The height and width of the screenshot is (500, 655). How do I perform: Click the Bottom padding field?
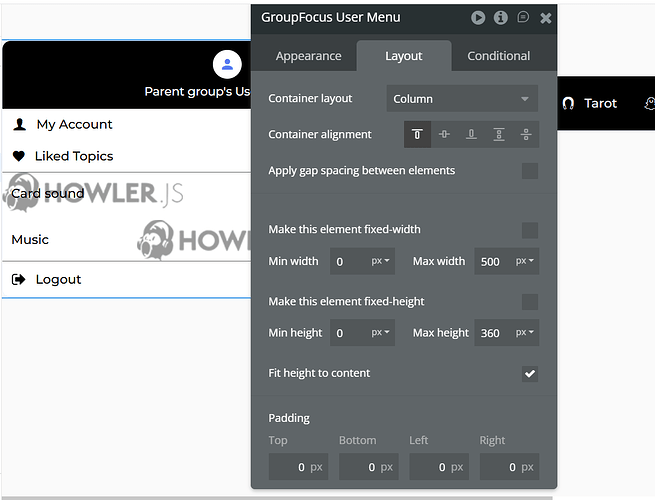(x=368, y=467)
